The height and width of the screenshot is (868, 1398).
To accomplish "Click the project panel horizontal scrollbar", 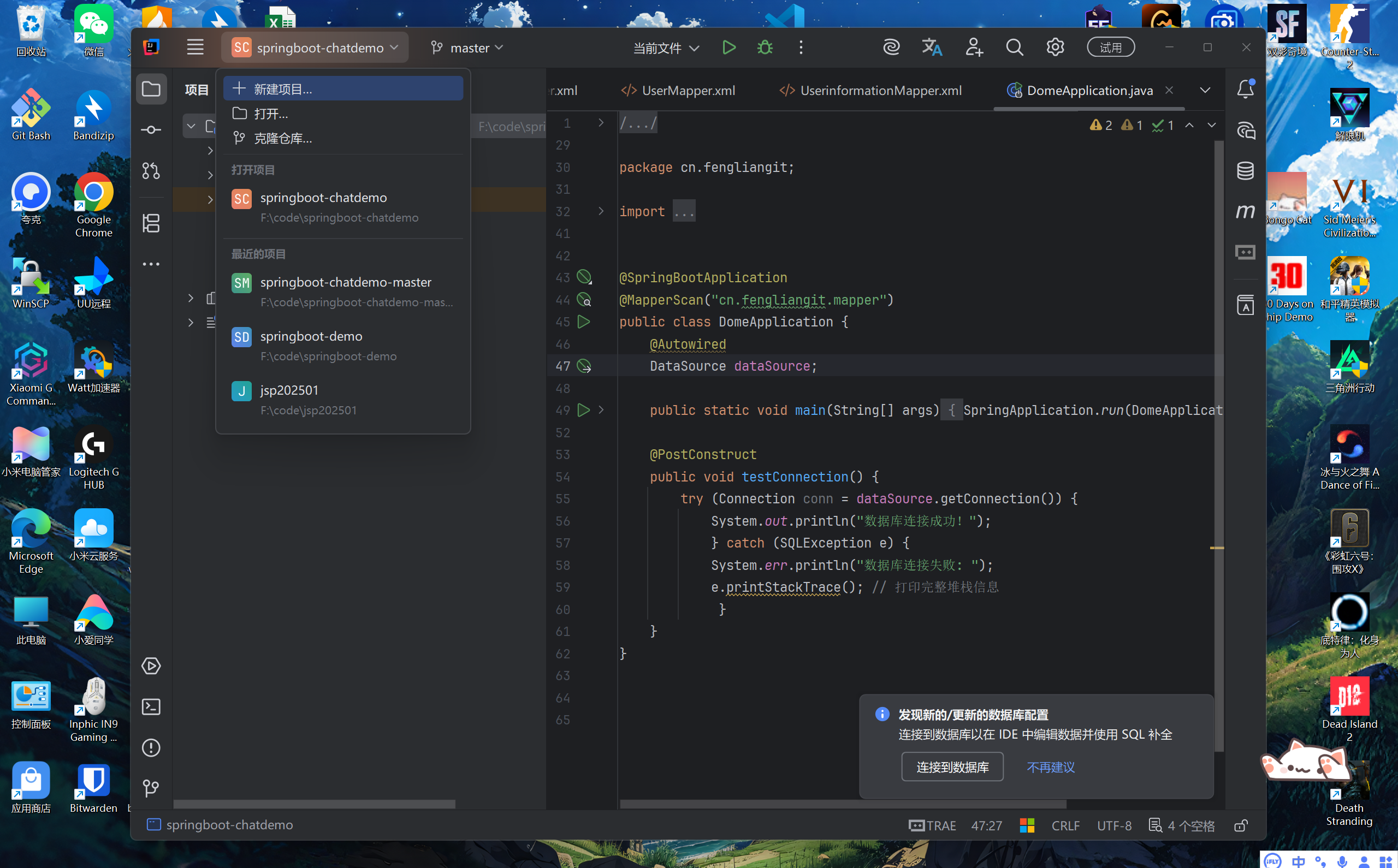I will click(x=314, y=804).
